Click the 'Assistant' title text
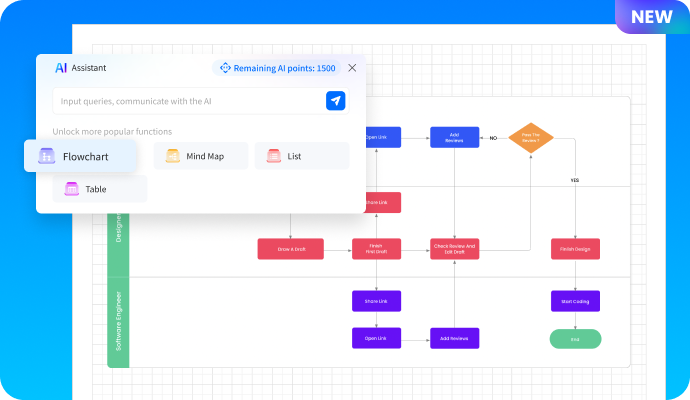 (89, 68)
